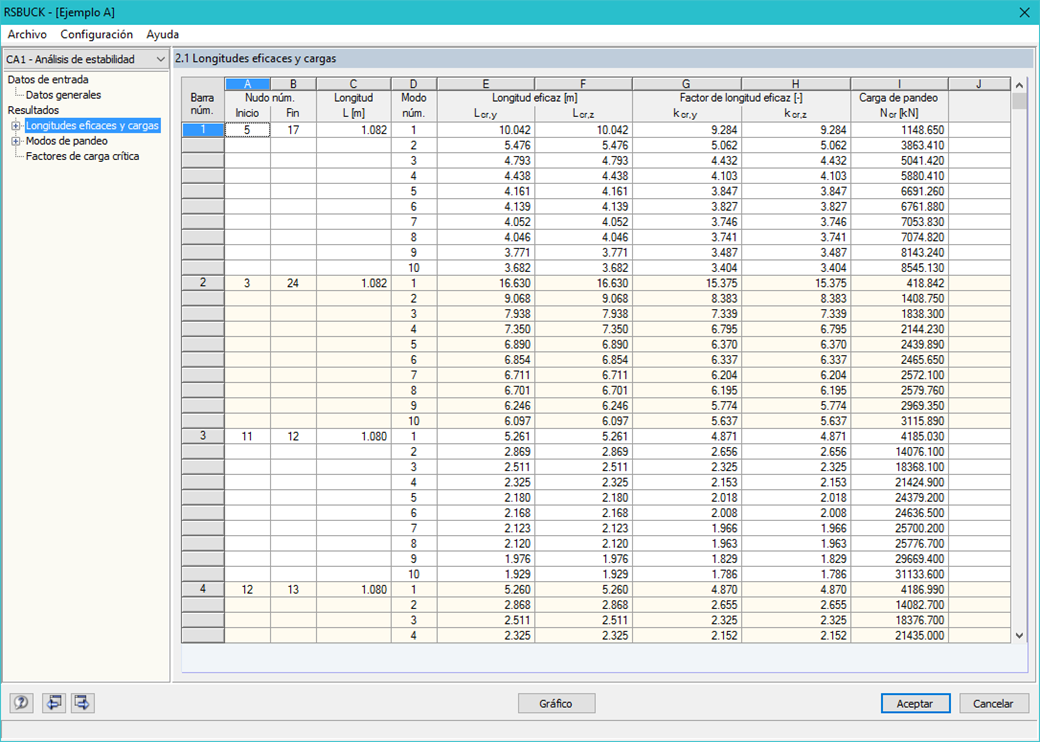Click buckling load cell 1148.650

pyautogui.click(x=899, y=130)
